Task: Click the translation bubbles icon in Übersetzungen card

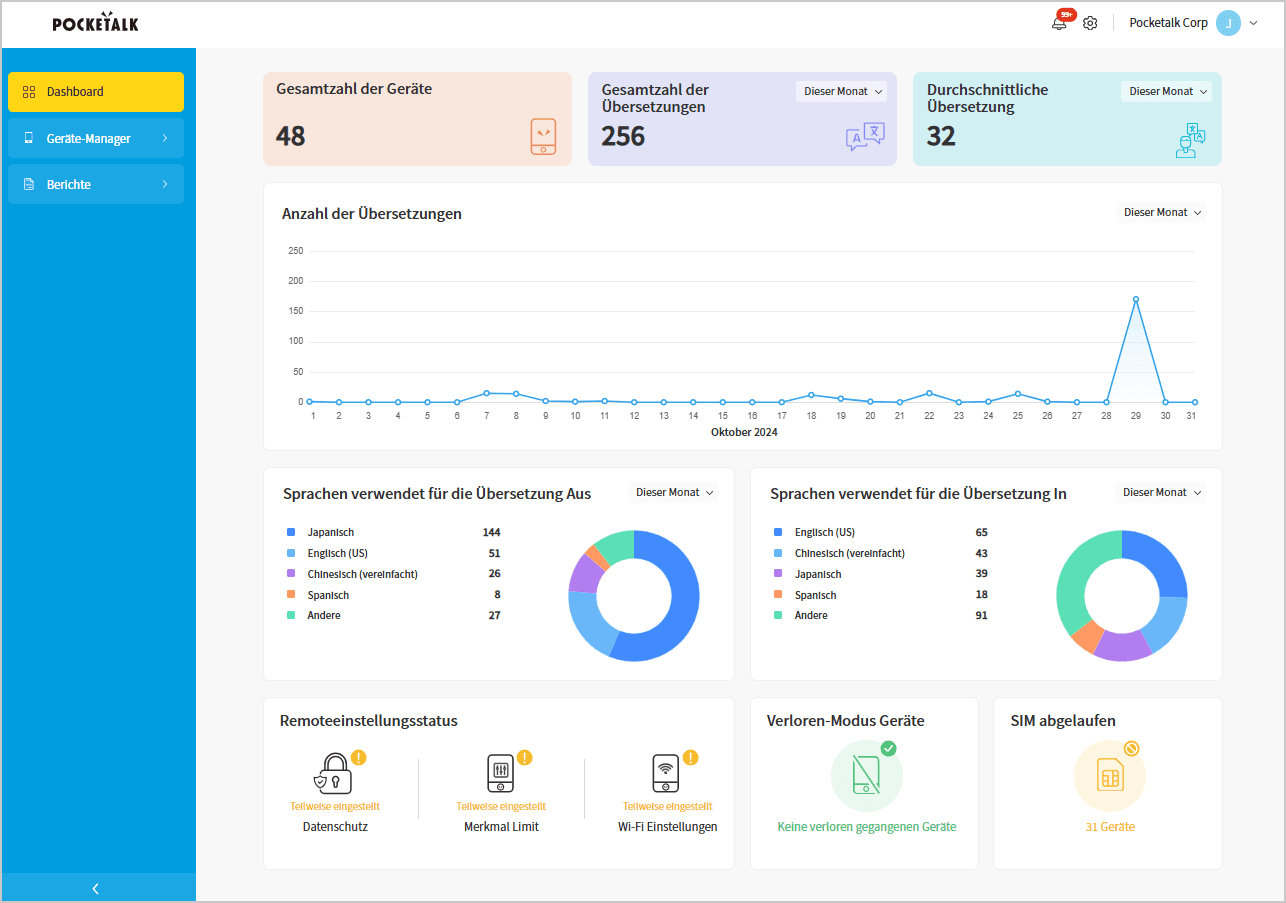Action: pyautogui.click(x=865, y=136)
